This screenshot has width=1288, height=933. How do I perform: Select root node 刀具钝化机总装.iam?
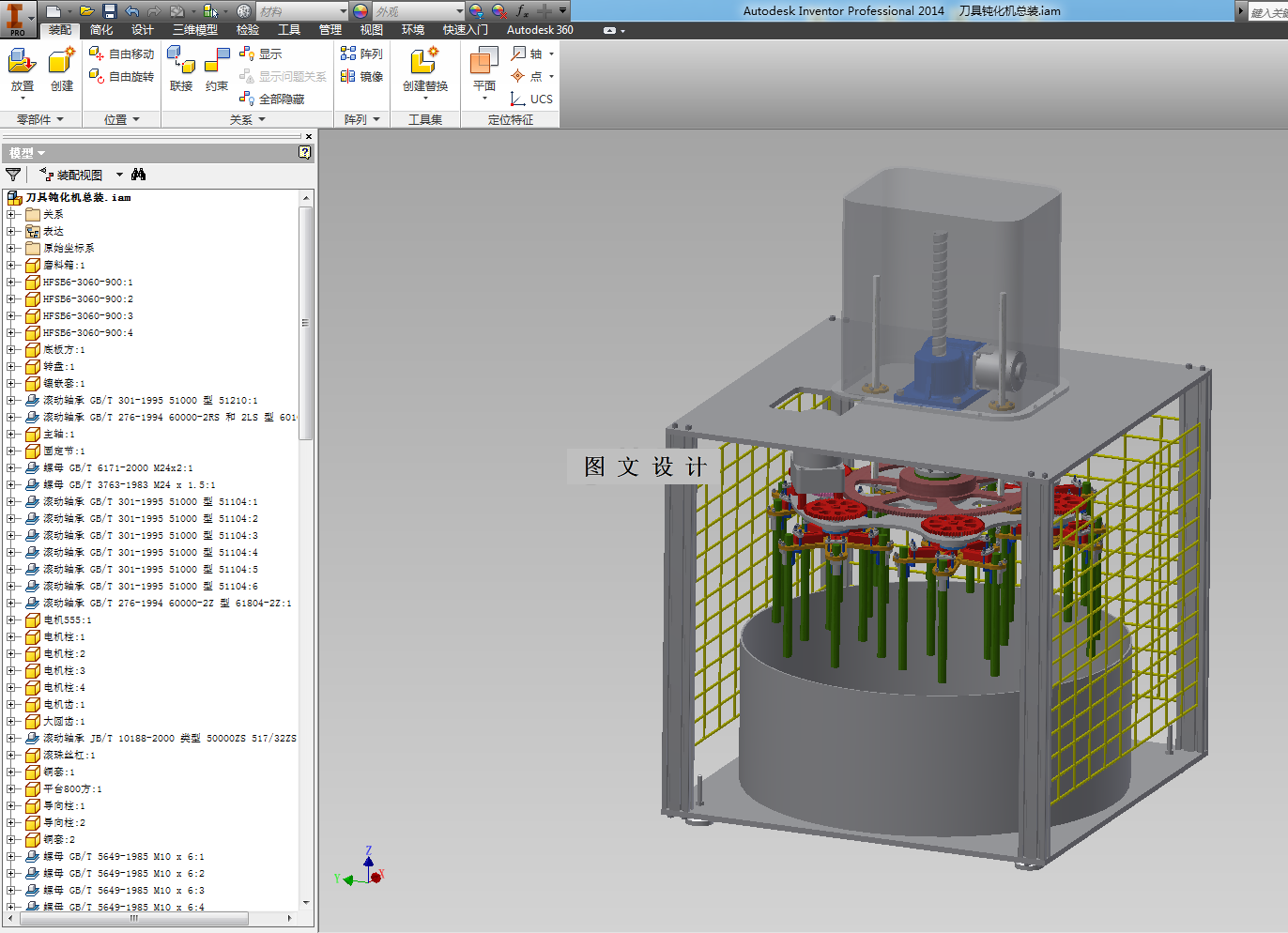[69, 198]
